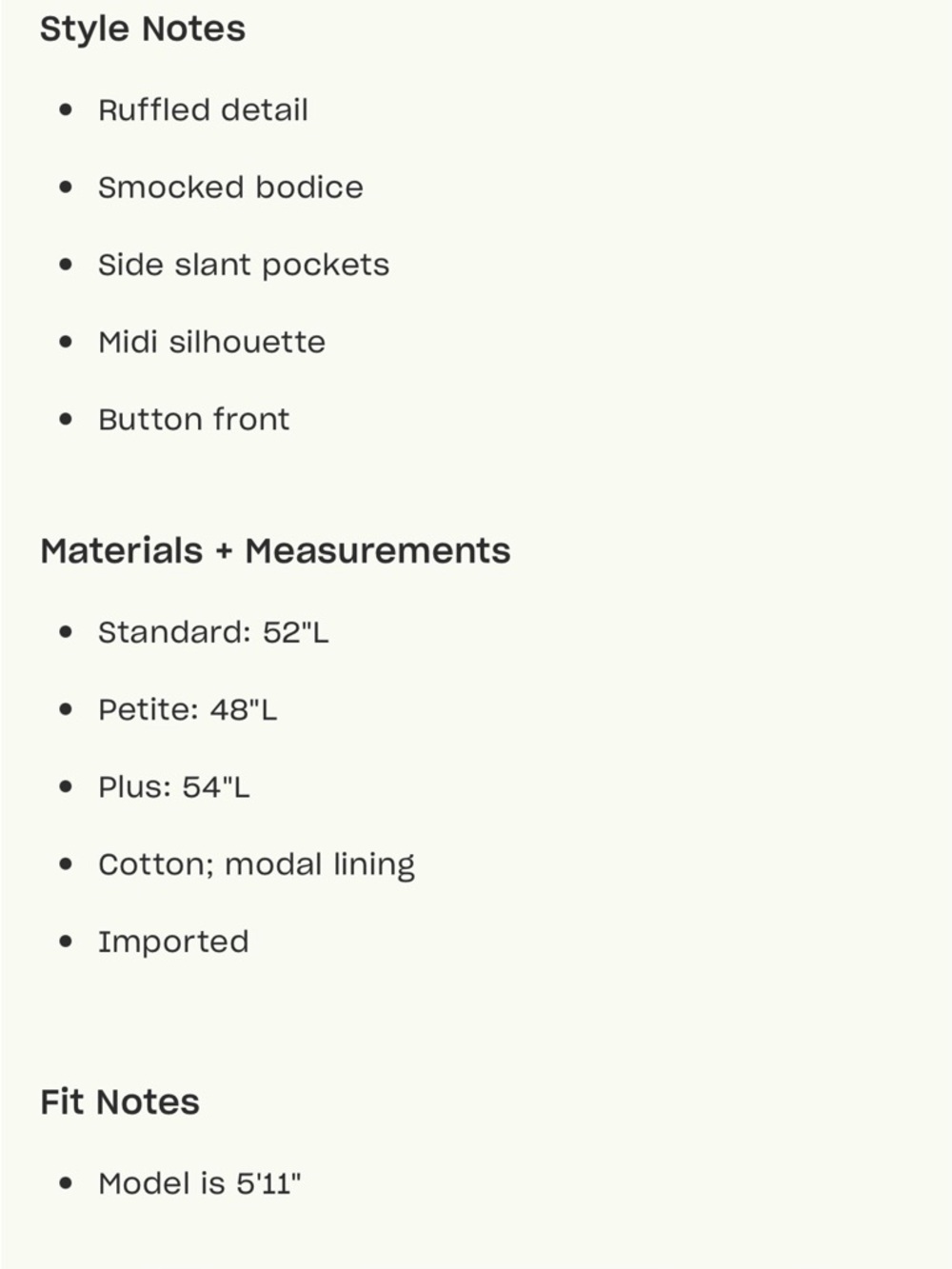Click the Style Notes heading
This screenshot has height=1269, width=952.
point(143,30)
